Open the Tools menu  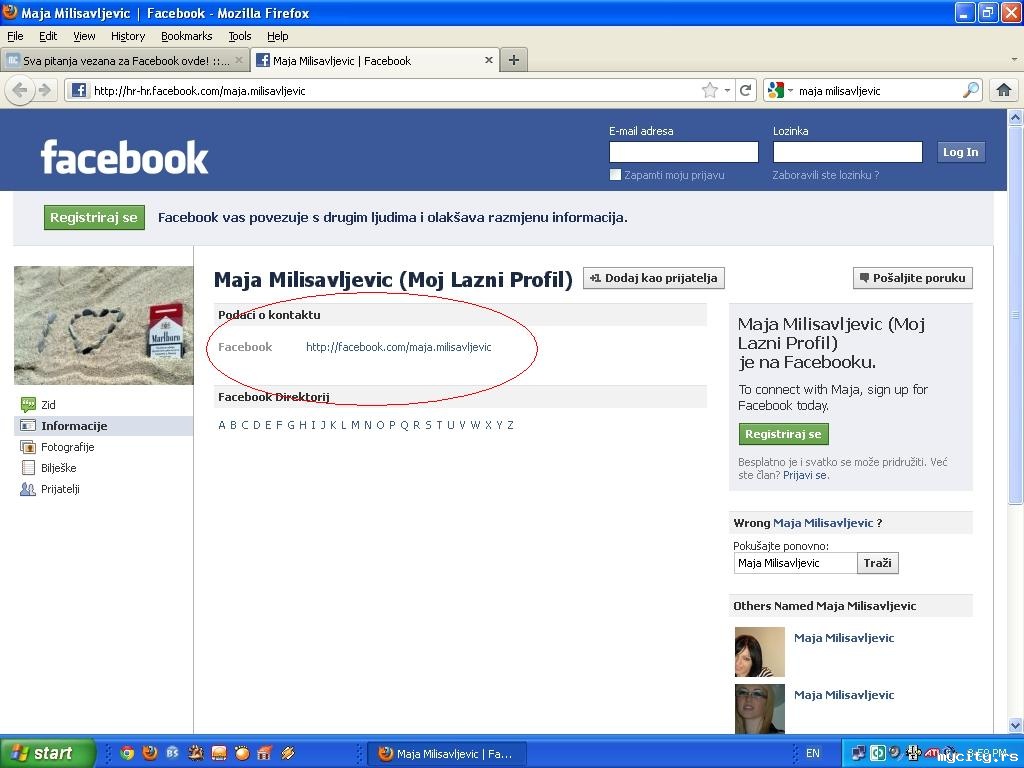[x=240, y=36]
